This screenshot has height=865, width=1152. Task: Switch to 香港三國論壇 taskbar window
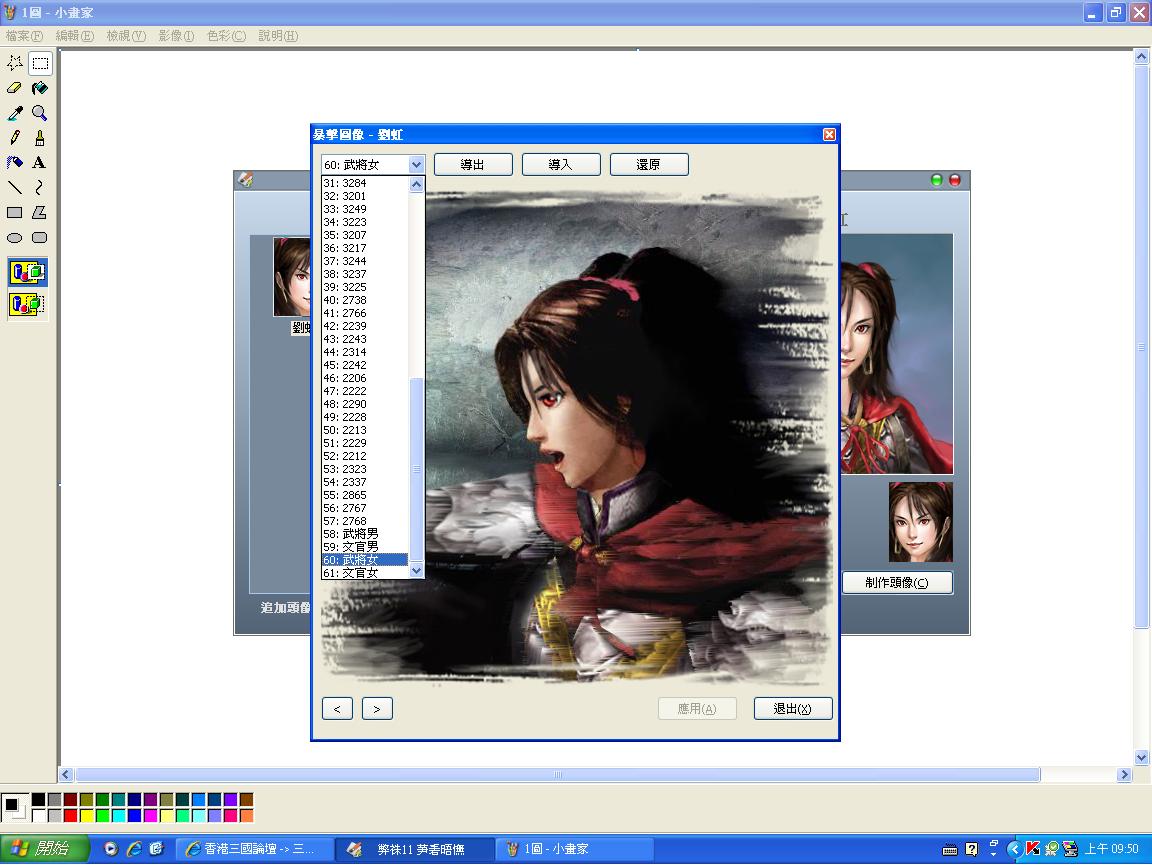[x=255, y=849]
